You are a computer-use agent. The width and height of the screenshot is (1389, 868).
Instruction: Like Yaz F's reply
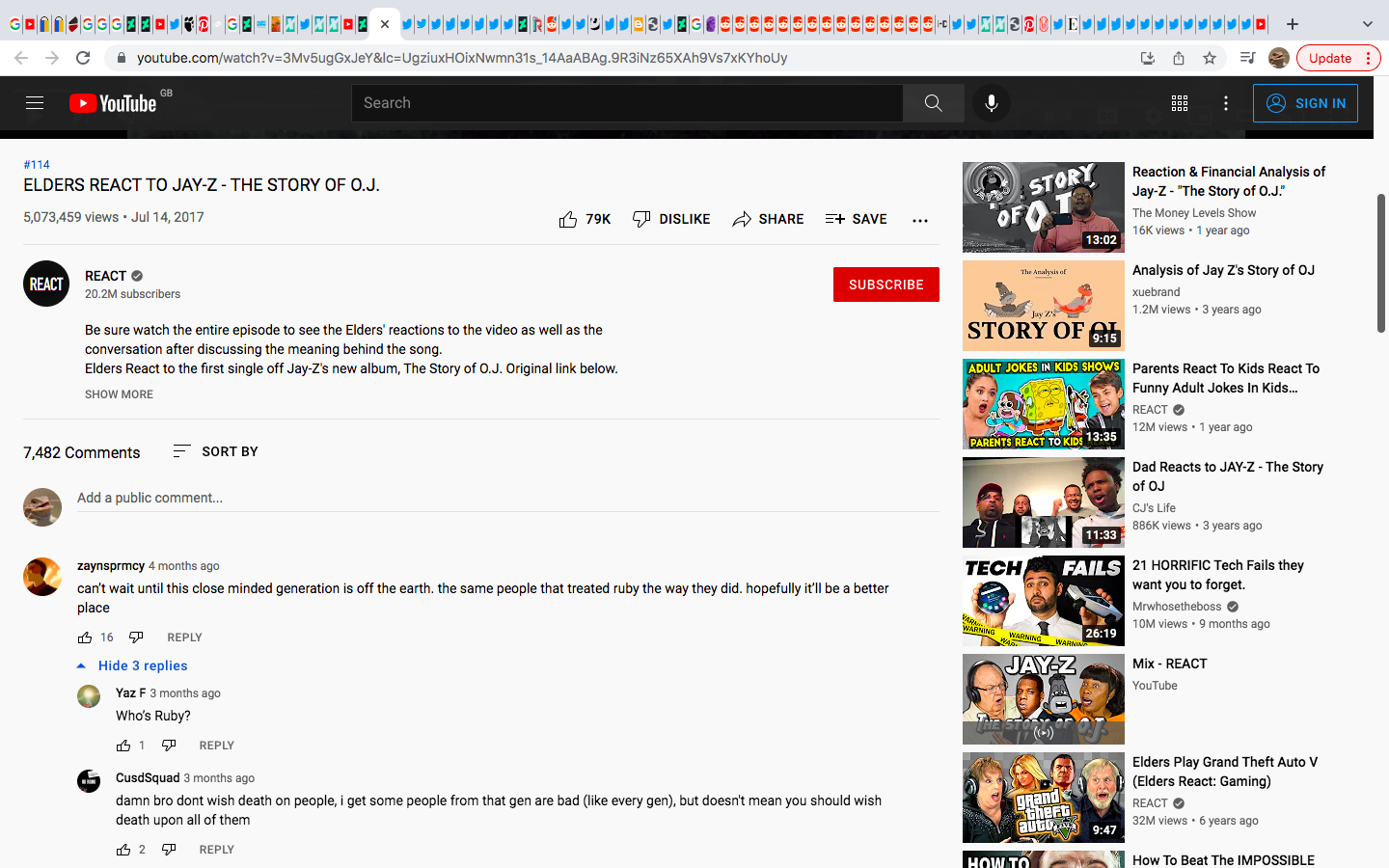[123, 746]
